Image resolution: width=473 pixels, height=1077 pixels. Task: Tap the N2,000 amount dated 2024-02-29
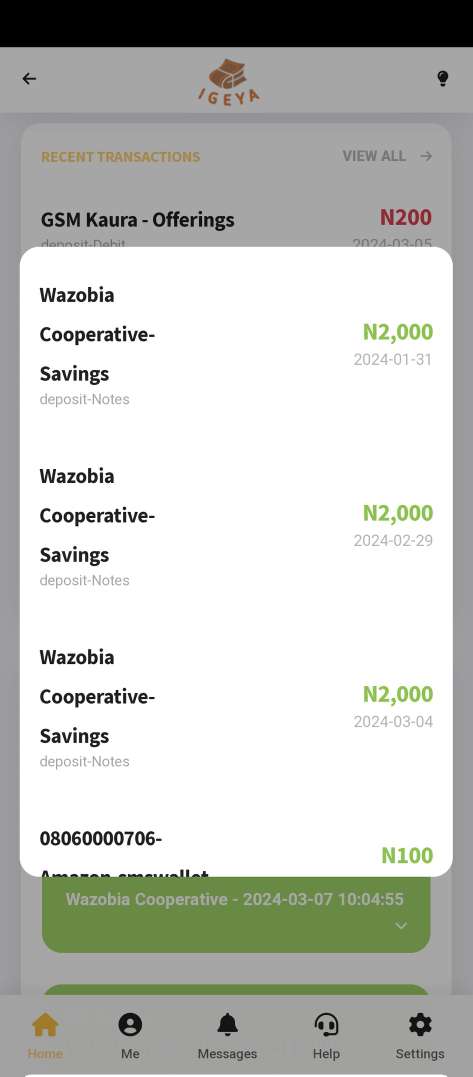pyautogui.click(x=398, y=513)
